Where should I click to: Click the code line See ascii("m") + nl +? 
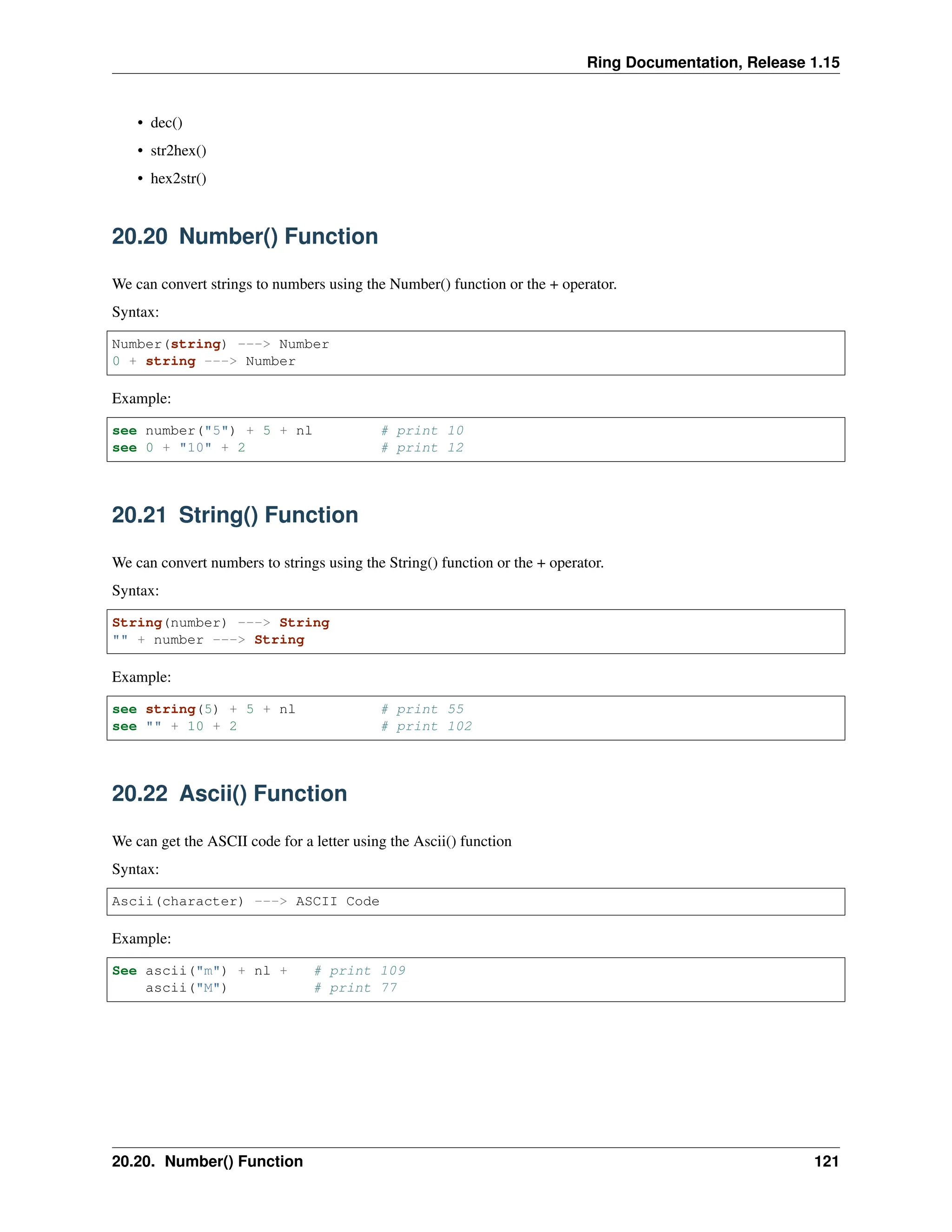199,971
